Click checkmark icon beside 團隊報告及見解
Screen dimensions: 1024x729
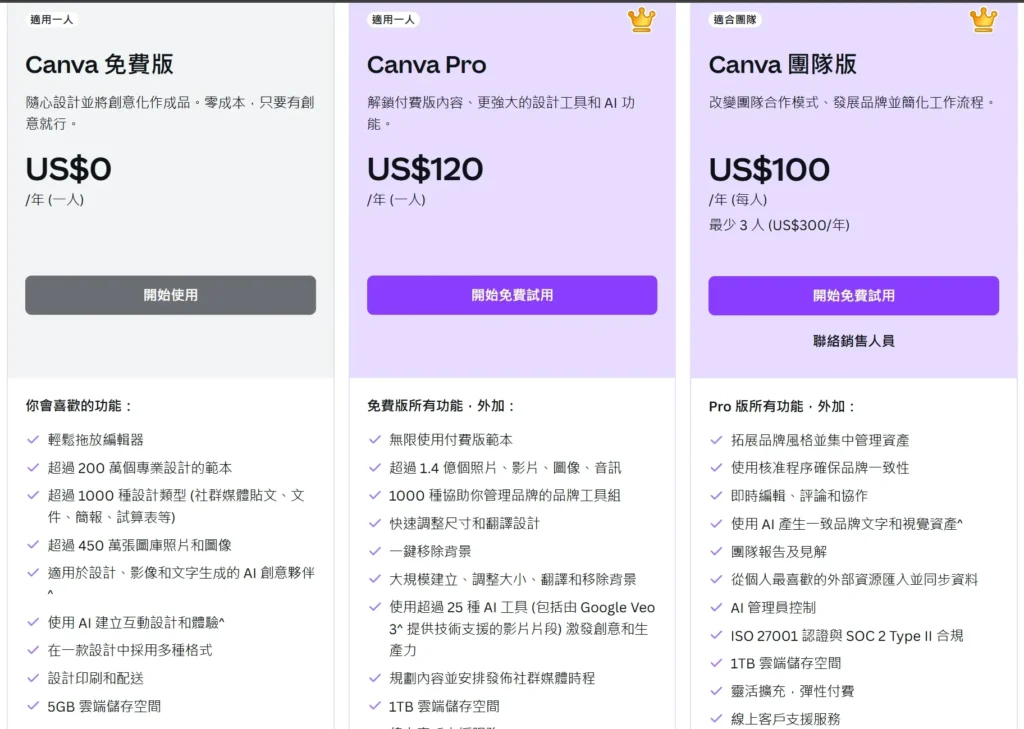point(716,551)
